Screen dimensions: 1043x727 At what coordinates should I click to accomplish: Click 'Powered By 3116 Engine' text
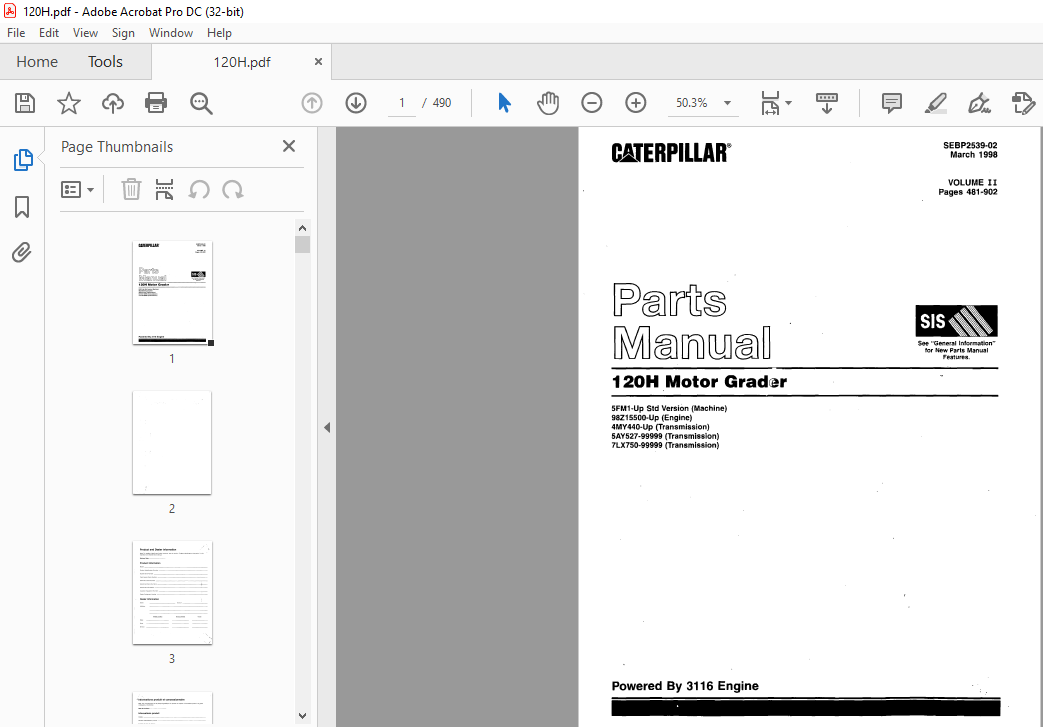click(685, 686)
